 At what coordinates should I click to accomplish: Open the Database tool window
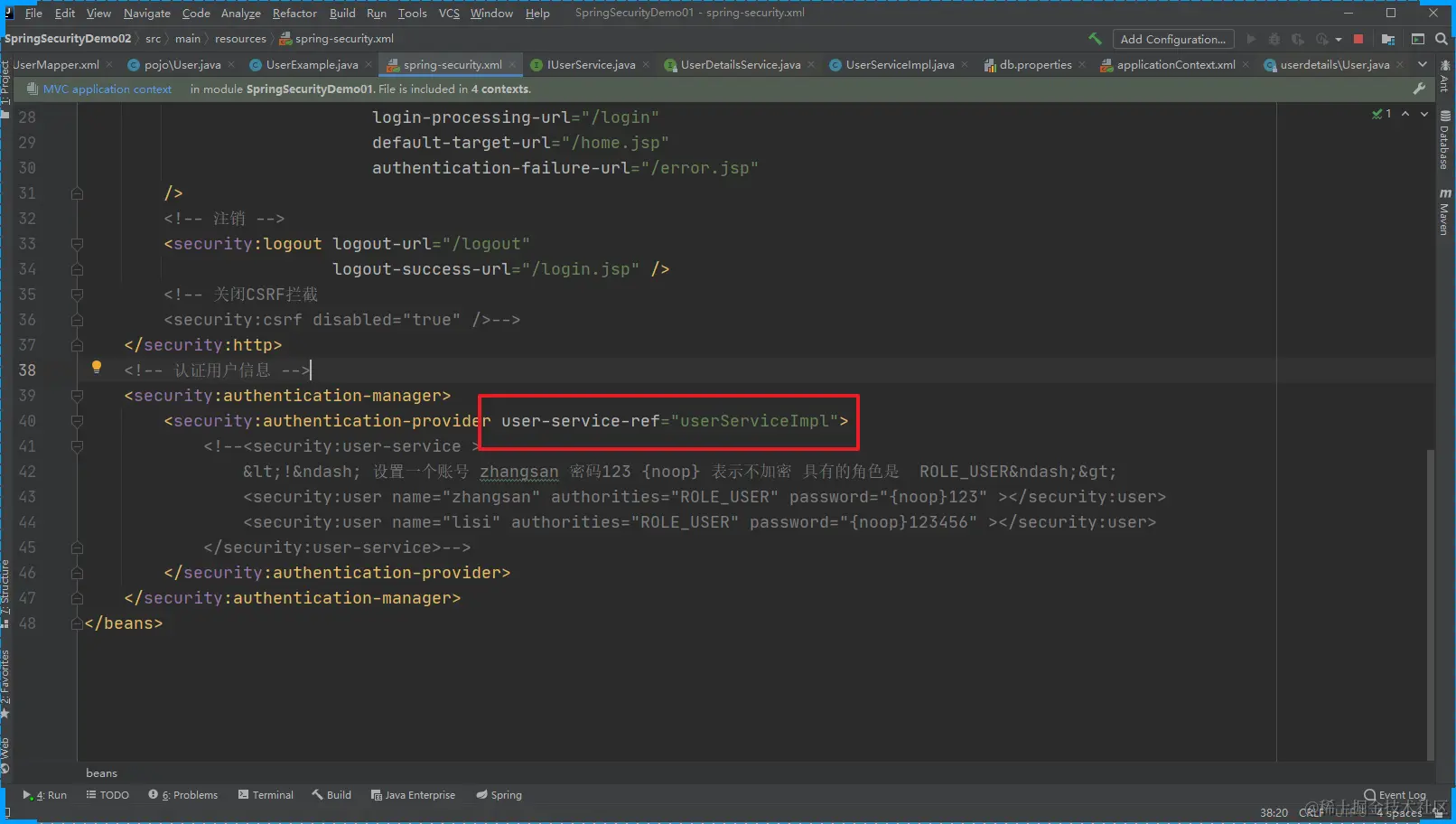1444,140
